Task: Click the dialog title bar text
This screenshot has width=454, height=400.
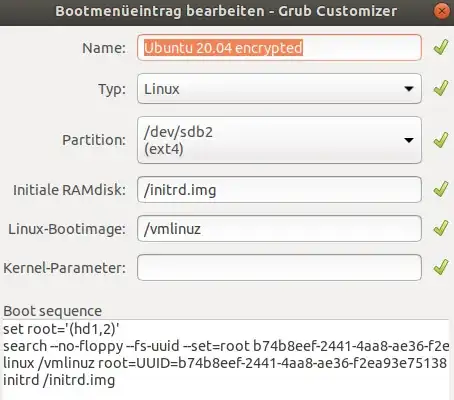Action: [x=226, y=11]
